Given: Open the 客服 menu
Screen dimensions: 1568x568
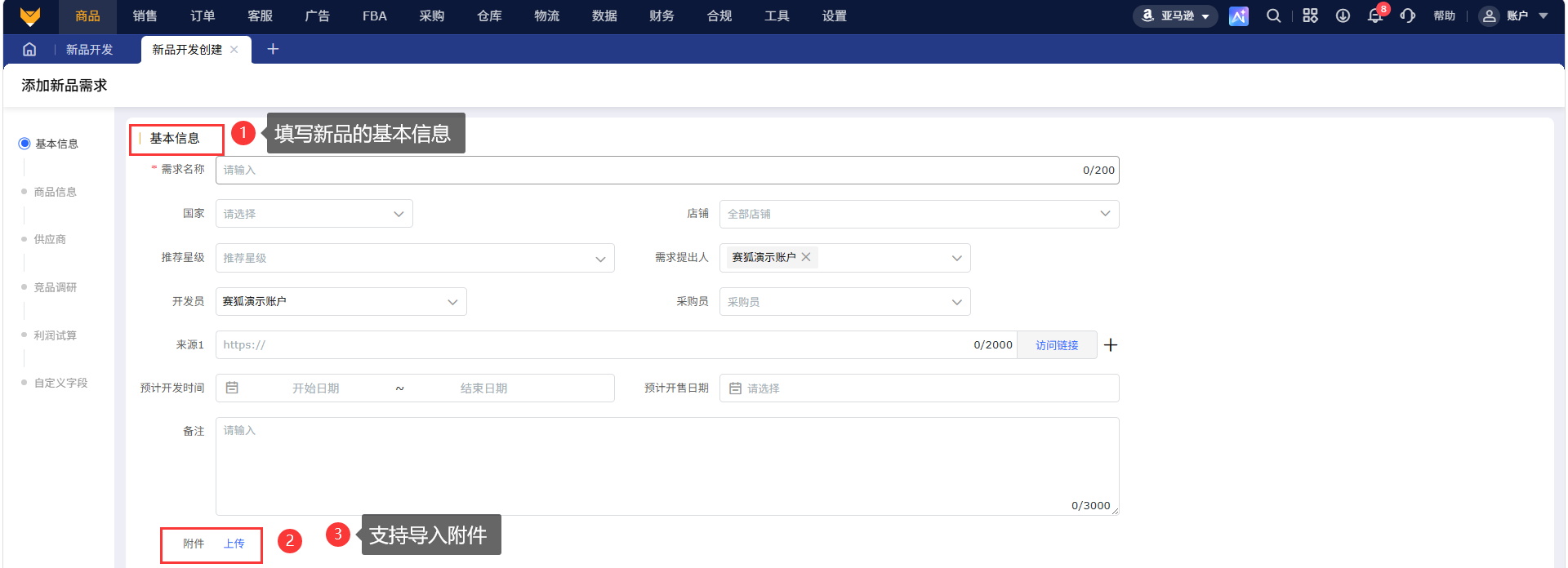Looking at the screenshot, I should [260, 16].
